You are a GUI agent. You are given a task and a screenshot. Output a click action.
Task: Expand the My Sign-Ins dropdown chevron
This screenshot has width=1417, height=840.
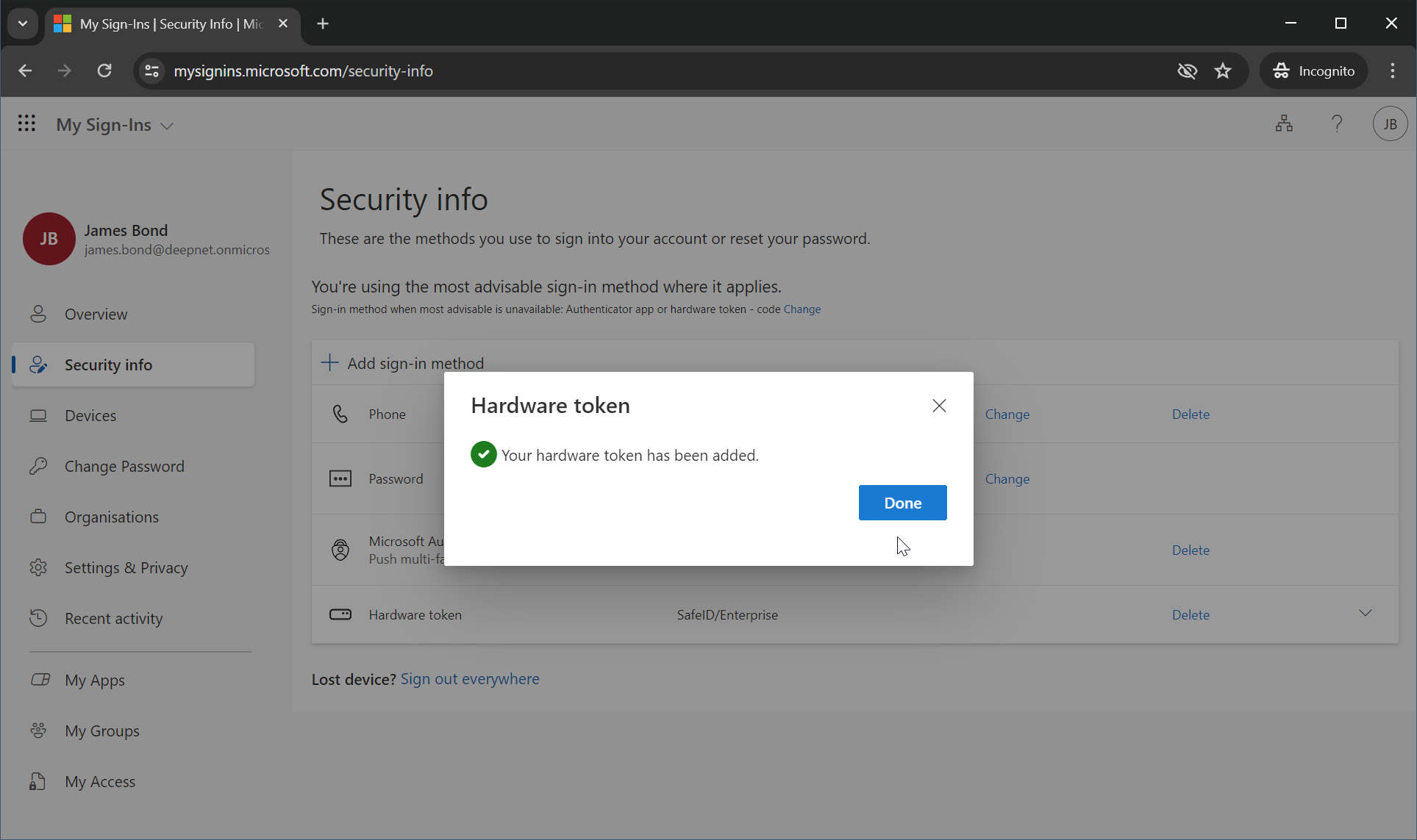[x=168, y=126]
